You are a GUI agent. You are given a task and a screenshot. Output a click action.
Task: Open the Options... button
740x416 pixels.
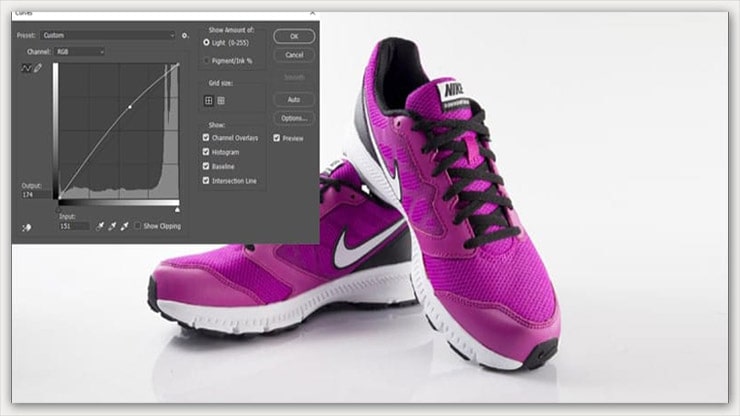tap(294, 118)
